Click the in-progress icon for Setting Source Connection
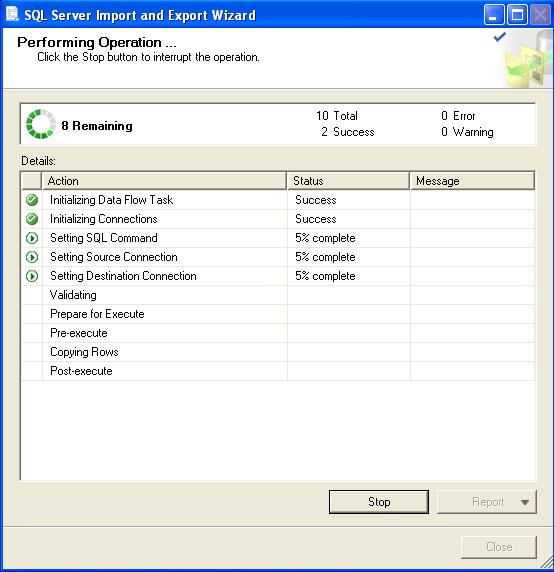Image resolution: width=554 pixels, height=572 pixels. (x=32, y=257)
